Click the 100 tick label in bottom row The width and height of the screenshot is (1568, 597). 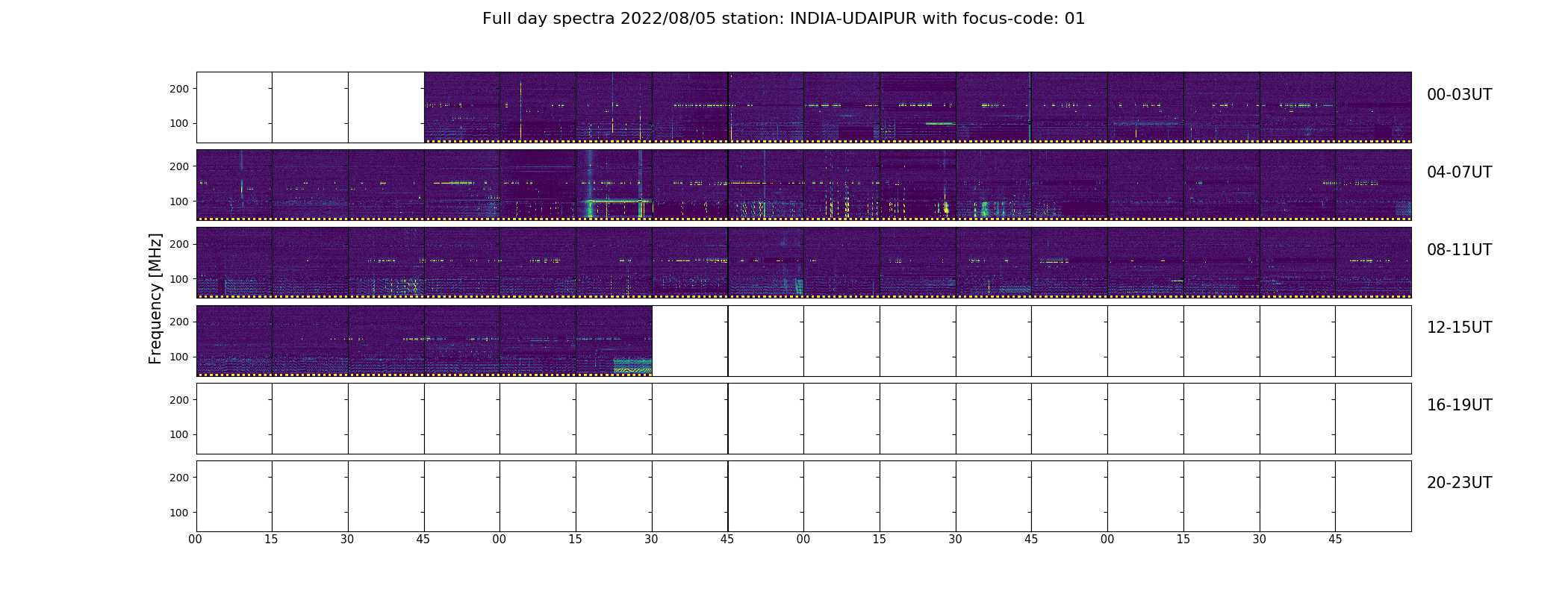click(x=180, y=513)
